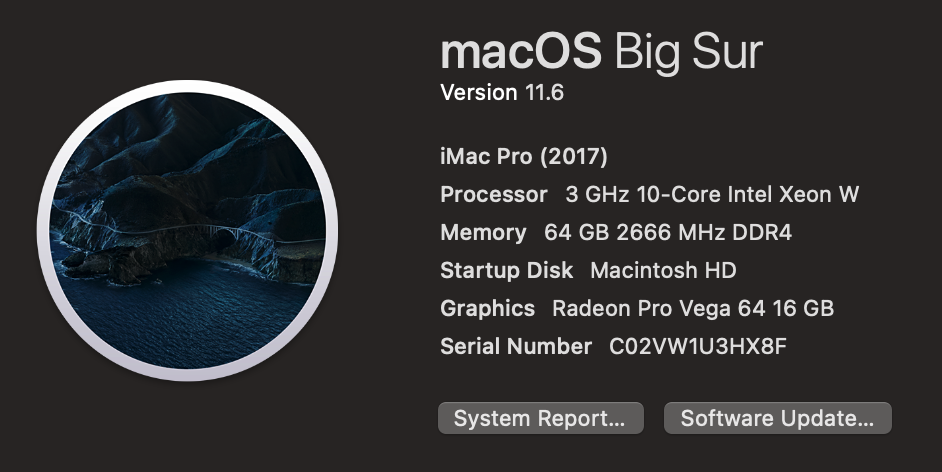Click the Processor label

[494, 195]
